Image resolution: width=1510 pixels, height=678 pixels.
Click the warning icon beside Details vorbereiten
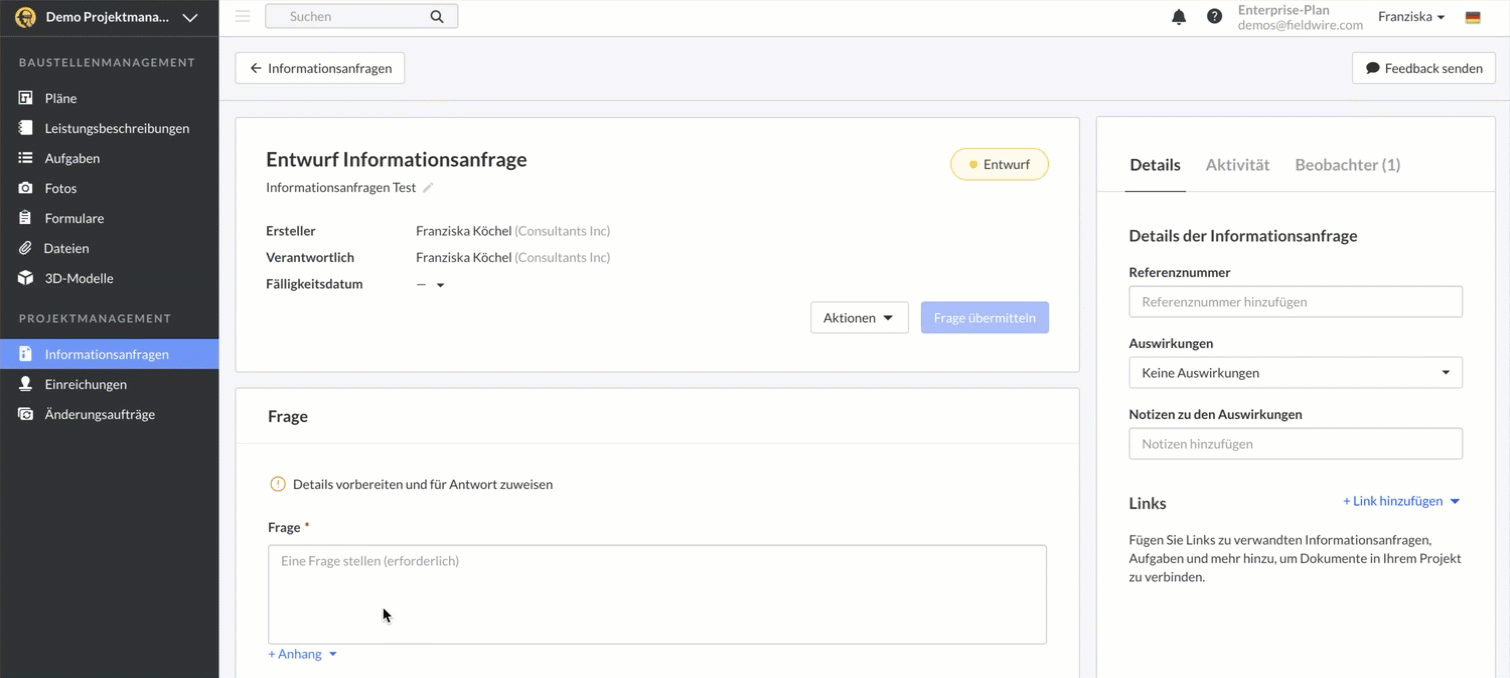(x=278, y=484)
